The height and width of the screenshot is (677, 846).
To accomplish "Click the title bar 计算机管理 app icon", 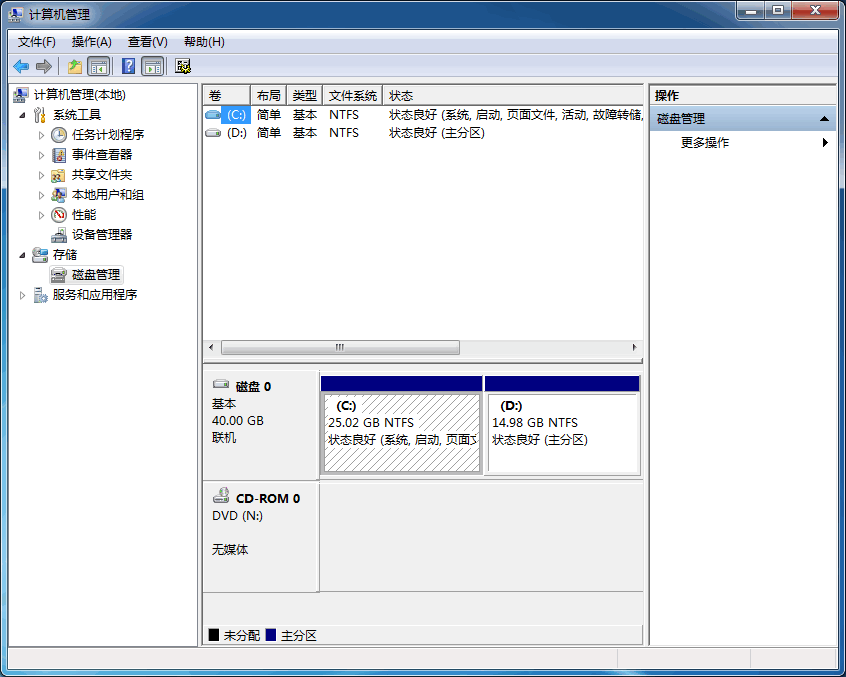I will [x=16, y=15].
